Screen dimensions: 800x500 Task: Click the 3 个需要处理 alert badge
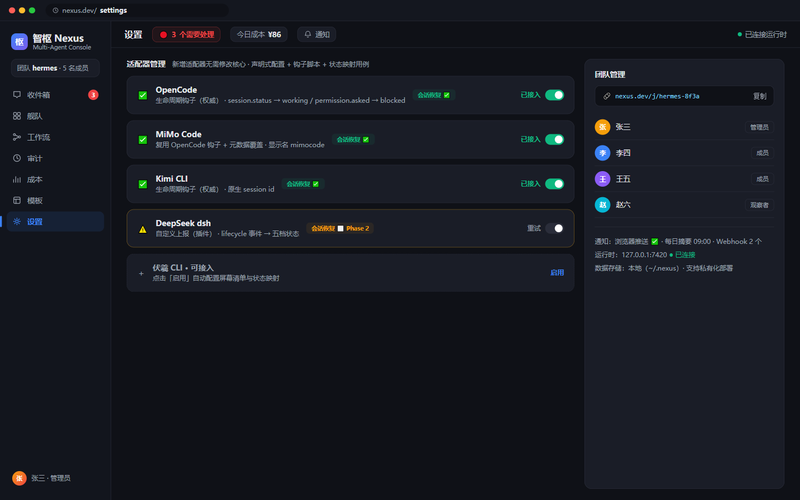tap(187, 35)
